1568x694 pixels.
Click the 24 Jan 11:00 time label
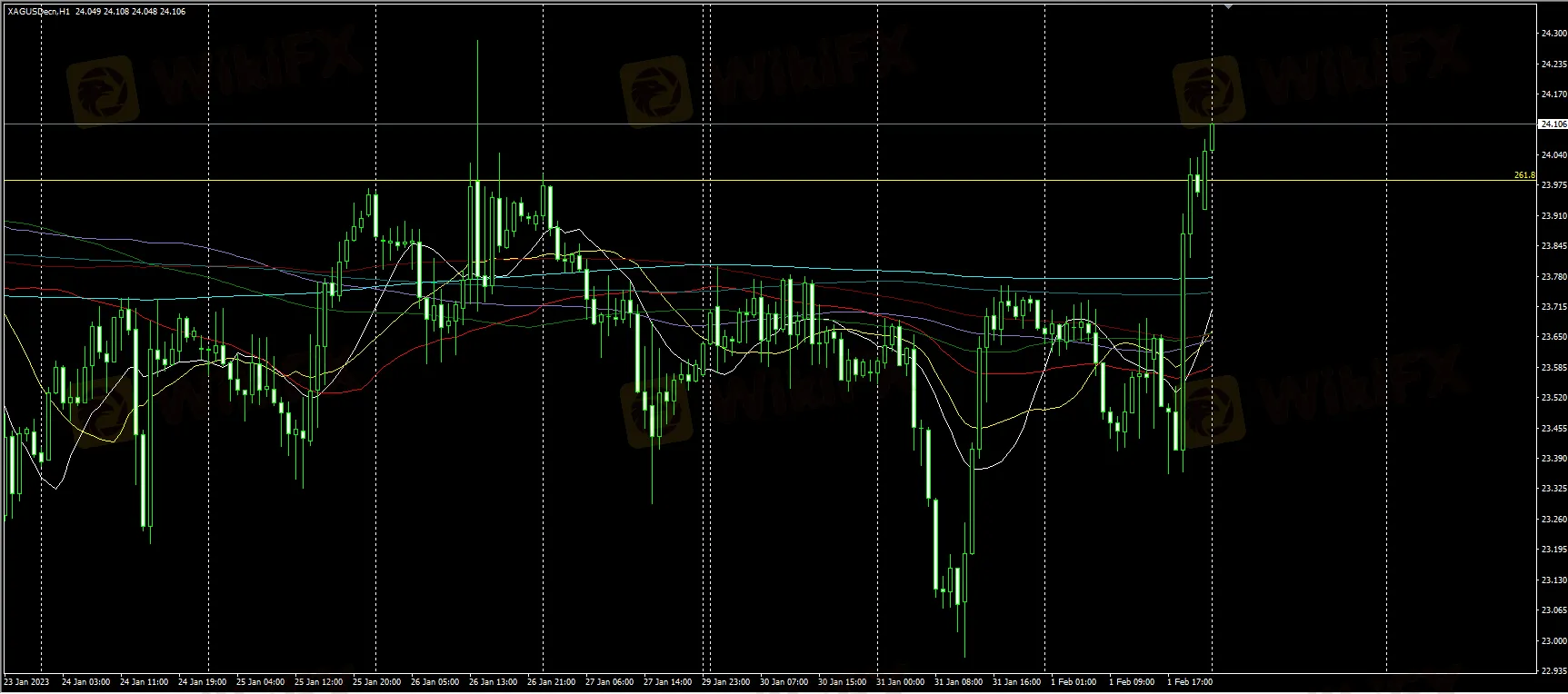coord(144,681)
